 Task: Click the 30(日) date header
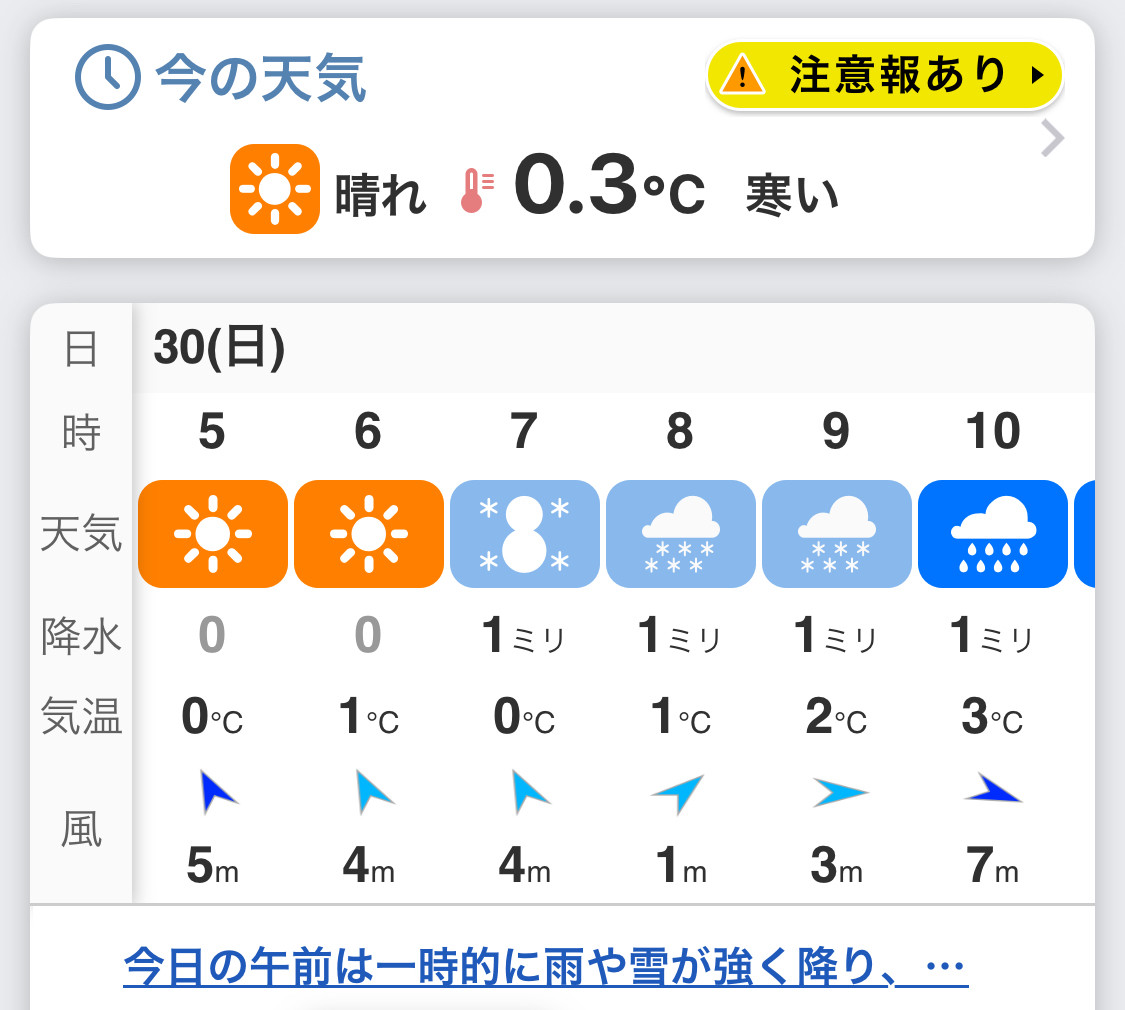(x=219, y=348)
